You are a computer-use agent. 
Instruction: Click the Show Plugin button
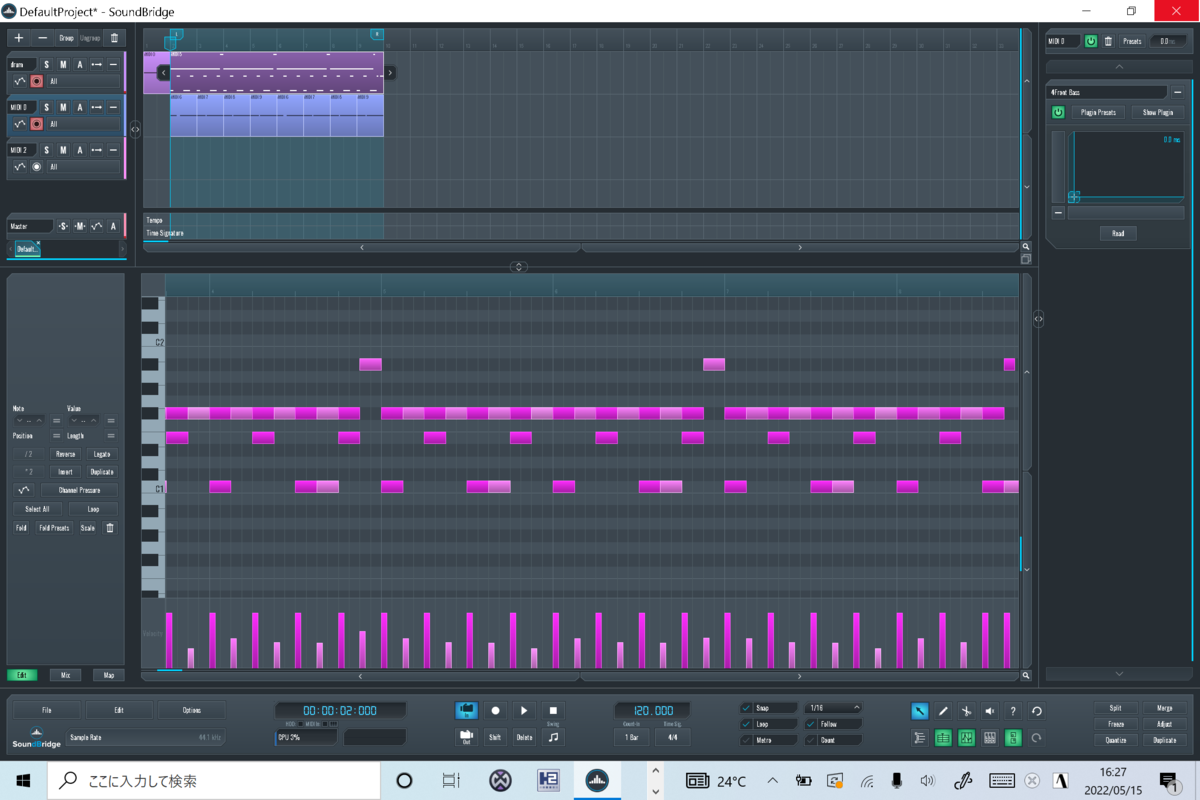click(x=1158, y=112)
